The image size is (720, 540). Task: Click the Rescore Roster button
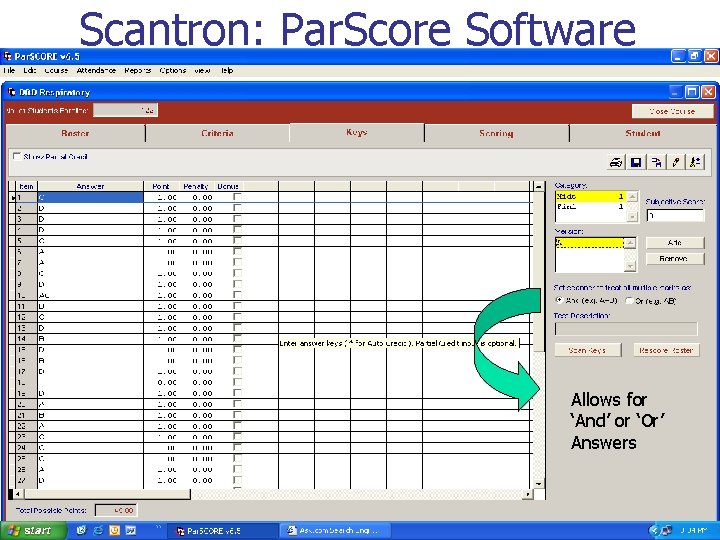(x=666, y=350)
